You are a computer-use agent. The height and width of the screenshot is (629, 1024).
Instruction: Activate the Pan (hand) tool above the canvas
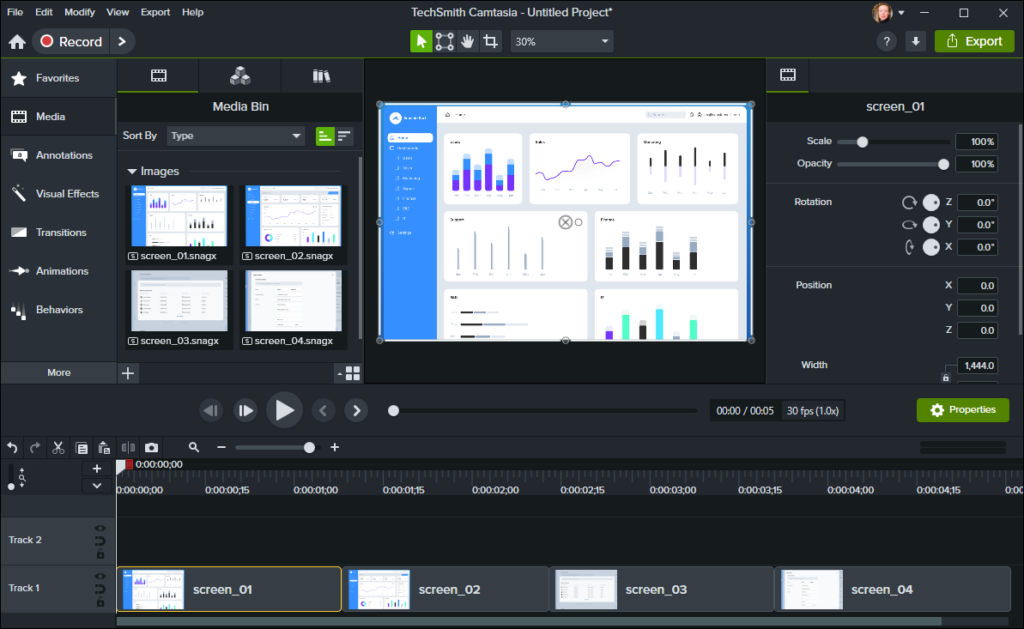click(x=467, y=41)
